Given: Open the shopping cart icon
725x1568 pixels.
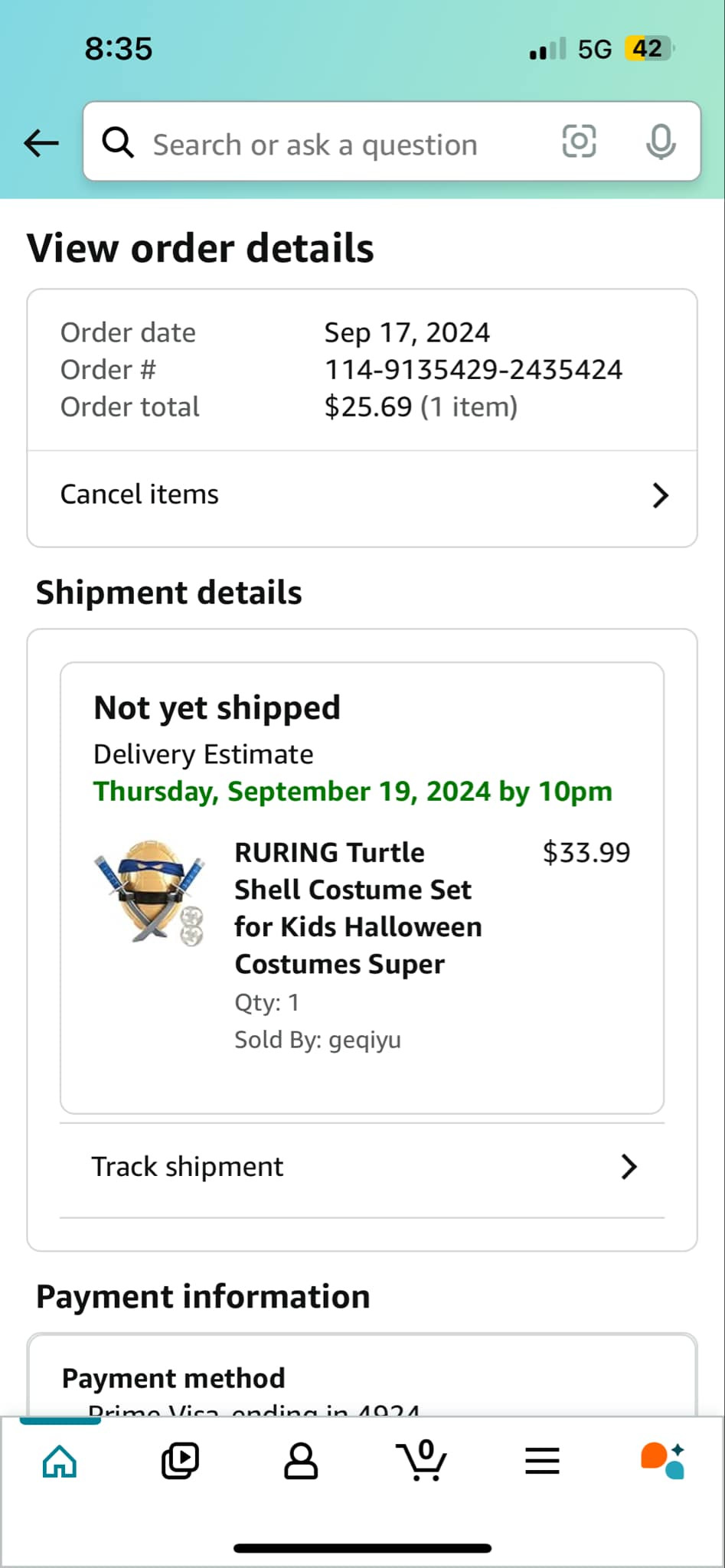Looking at the screenshot, I should [421, 1459].
